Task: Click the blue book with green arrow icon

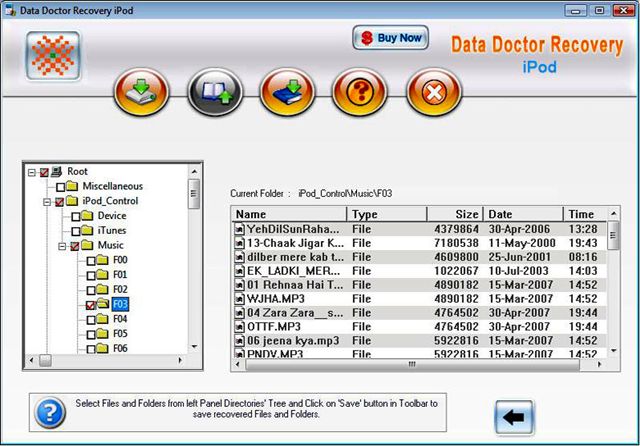Action: pos(287,92)
